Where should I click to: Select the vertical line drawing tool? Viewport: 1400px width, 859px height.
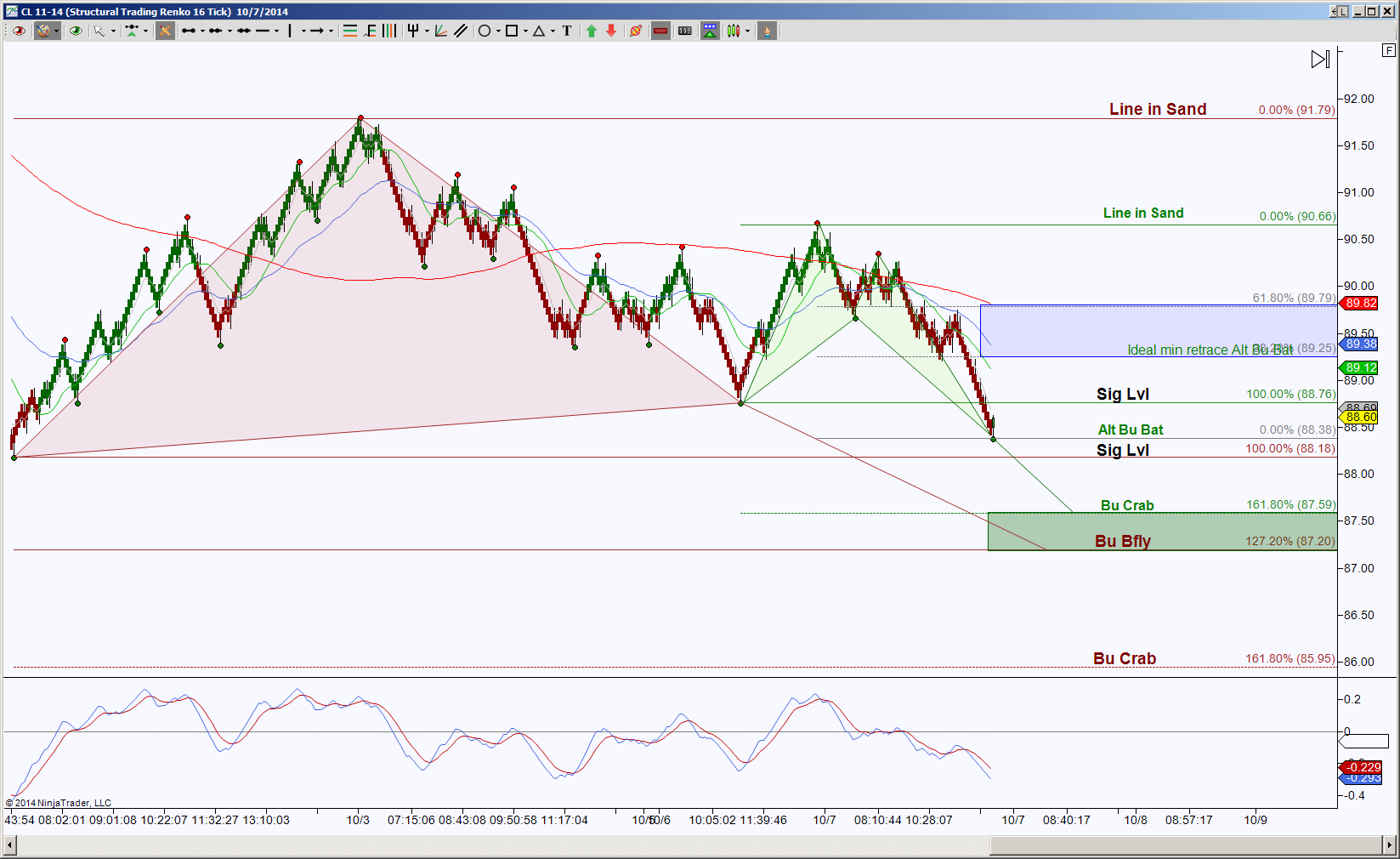290,31
